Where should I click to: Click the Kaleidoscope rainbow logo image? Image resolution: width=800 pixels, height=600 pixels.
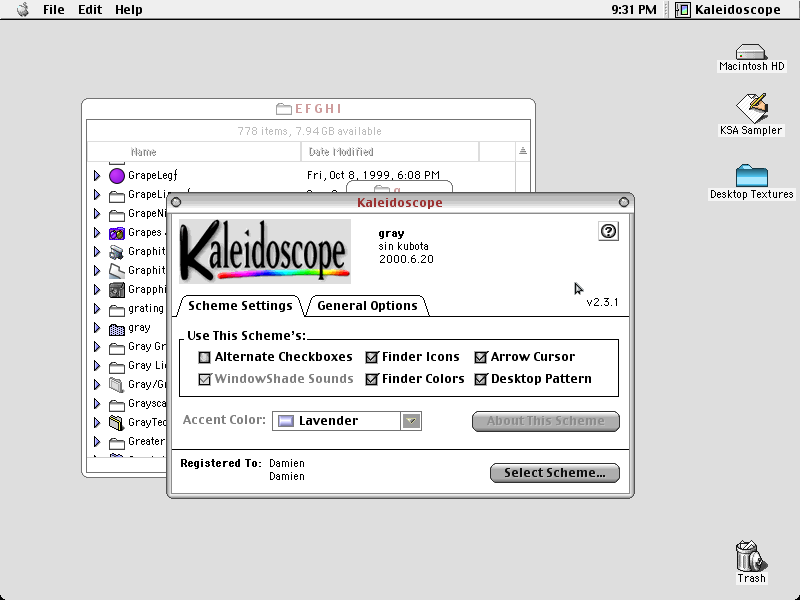pyautogui.click(x=265, y=251)
